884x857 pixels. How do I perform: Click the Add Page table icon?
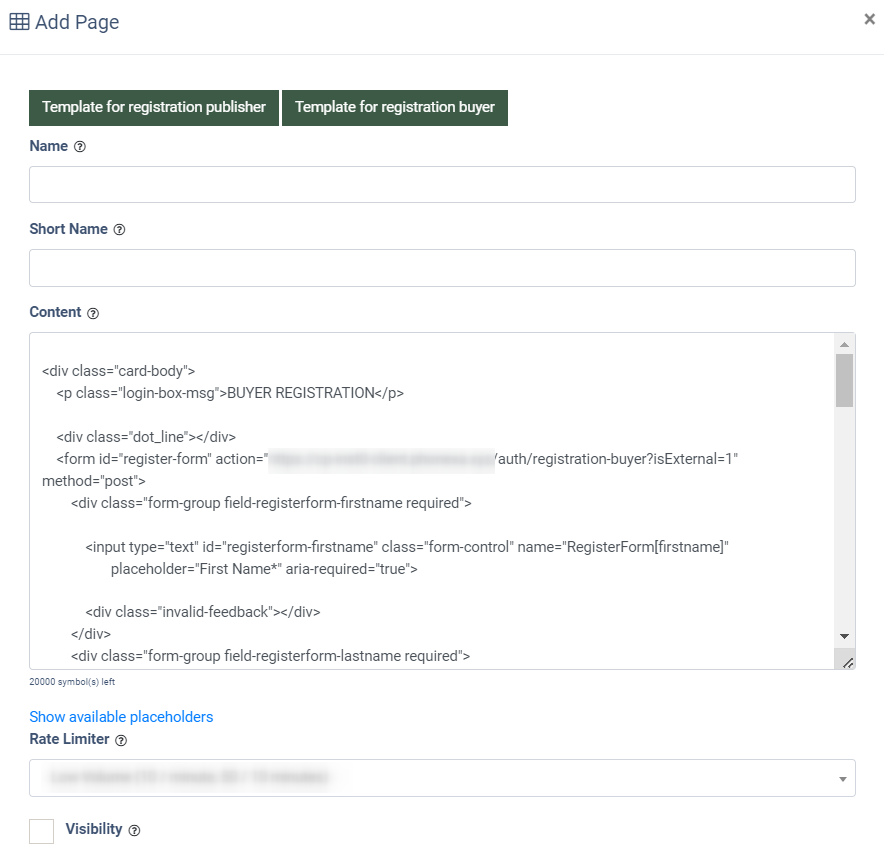19,22
